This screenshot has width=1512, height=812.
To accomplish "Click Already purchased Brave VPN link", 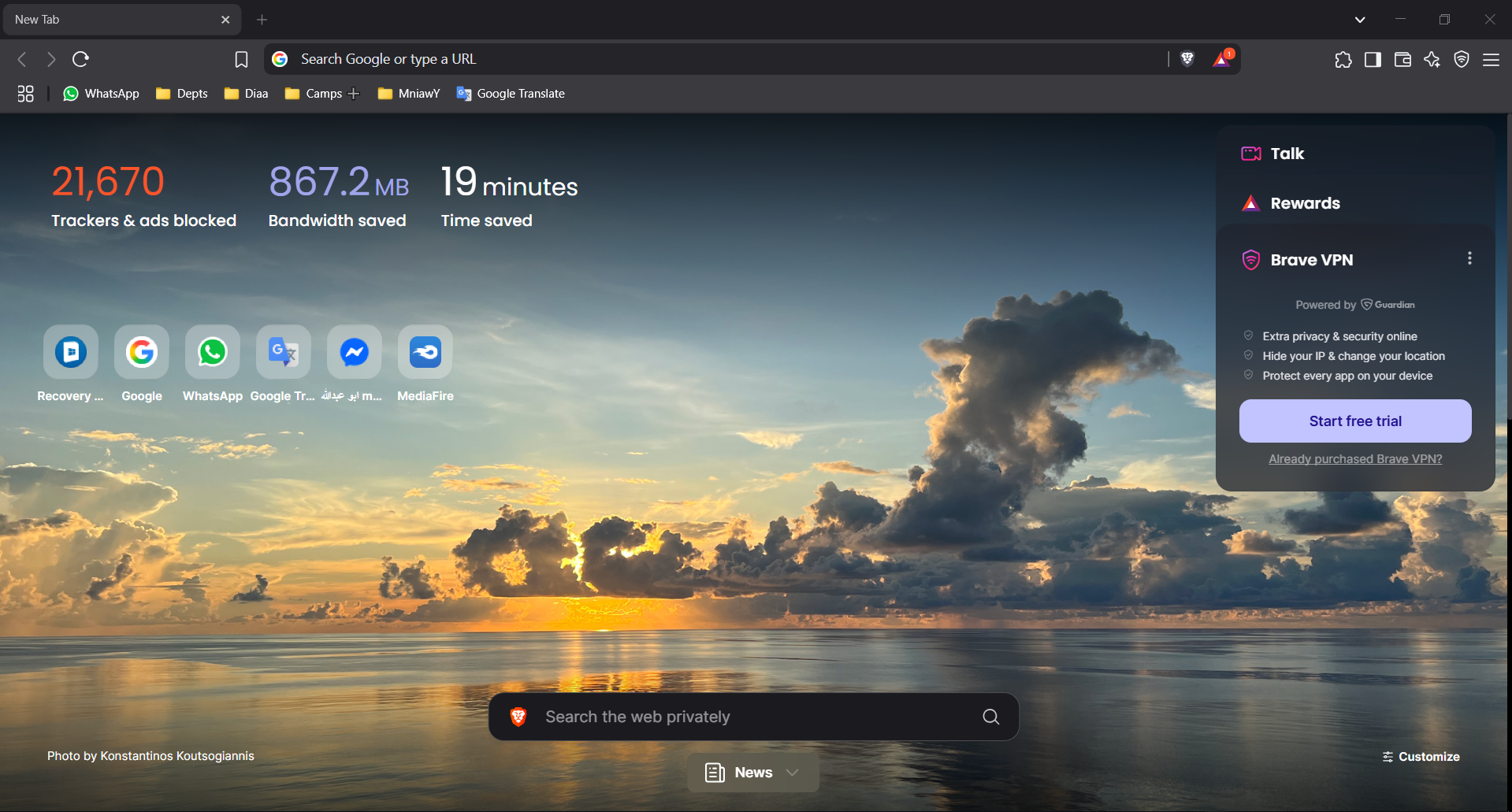I will pos(1355,459).
